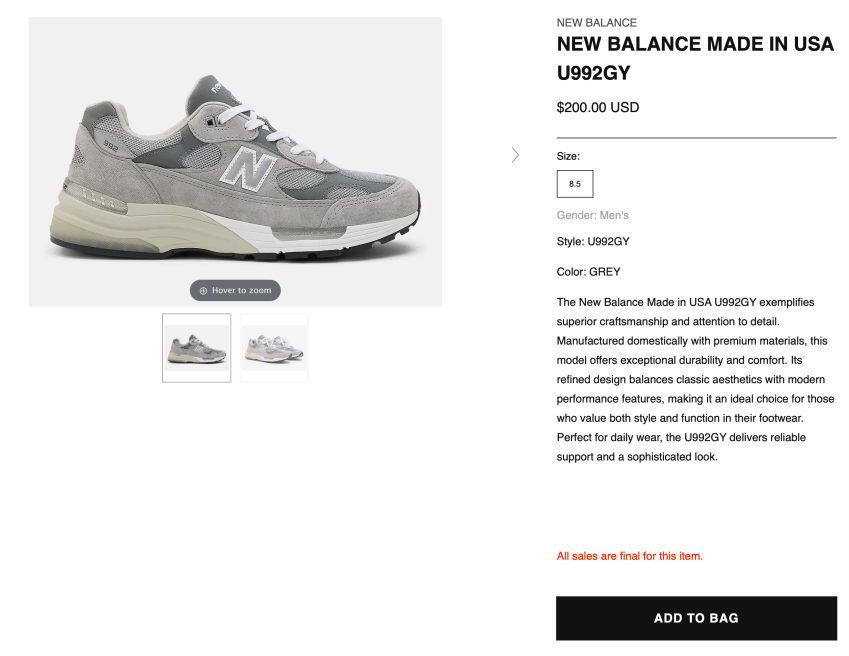Click the product title 'NEW BALANCE MADE IN USA U992GY'
This screenshot has height=656, width=849.
[x=695, y=58]
